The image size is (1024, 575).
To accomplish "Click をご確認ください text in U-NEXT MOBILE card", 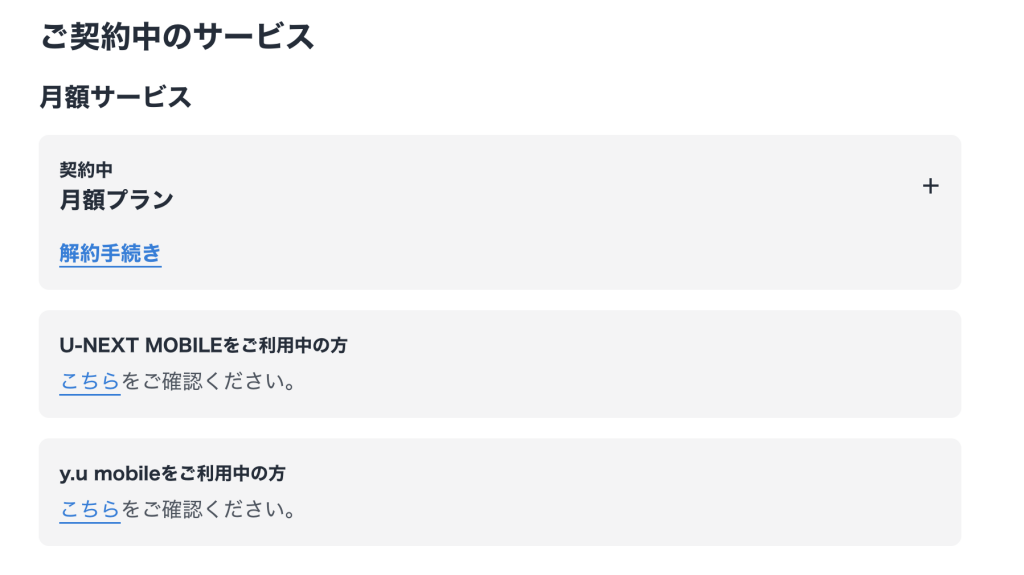I will coord(209,382).
